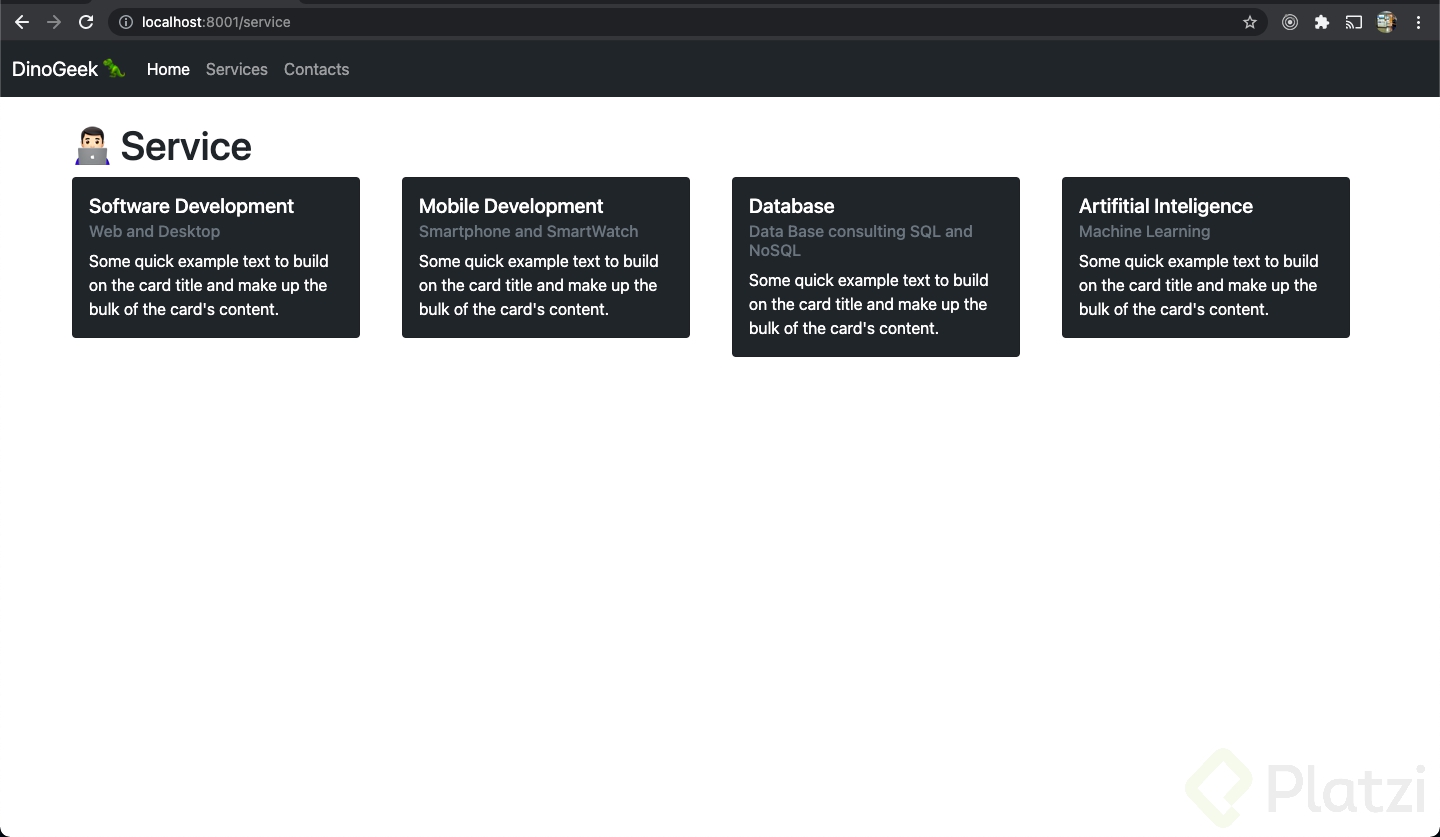1440x837 pixels.
Task: Click the Cast media icon
Action: pos(1354,22)
